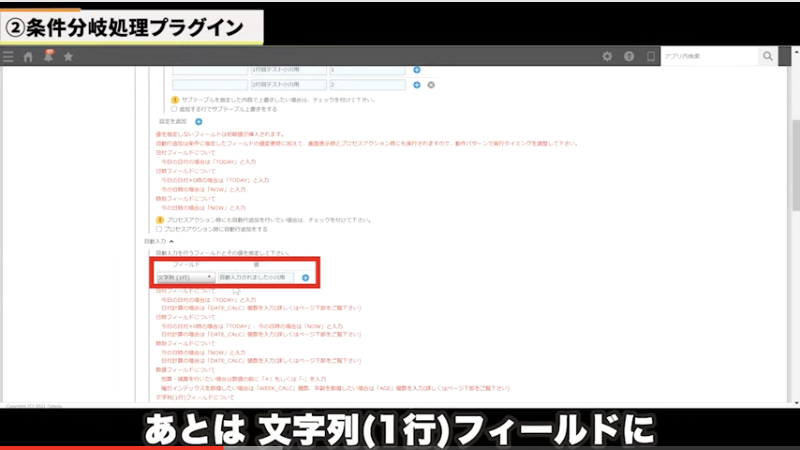
Task: Go to the kintone home icon
Action: click(28, 57)
